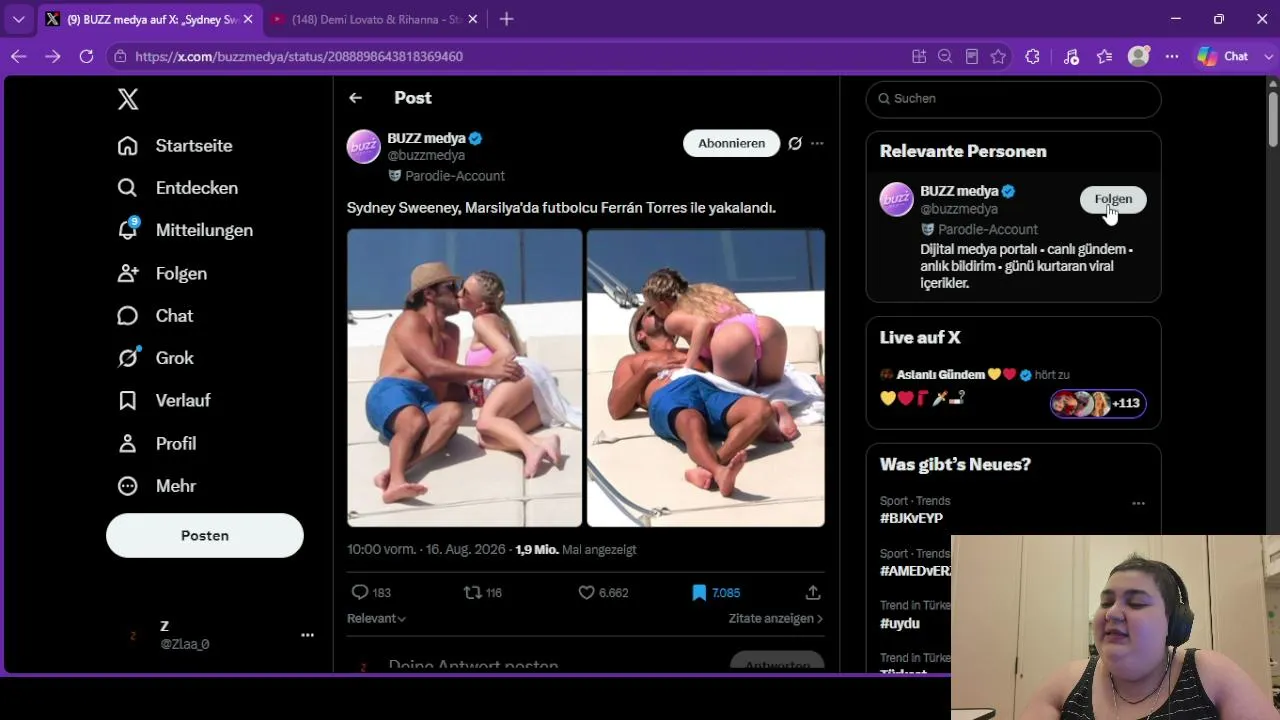Image resolution: width=1280 pixels, height=720 pixels.
Task: Open the #BJKvEYP trend's three-dot menu
Action: 1138,503
